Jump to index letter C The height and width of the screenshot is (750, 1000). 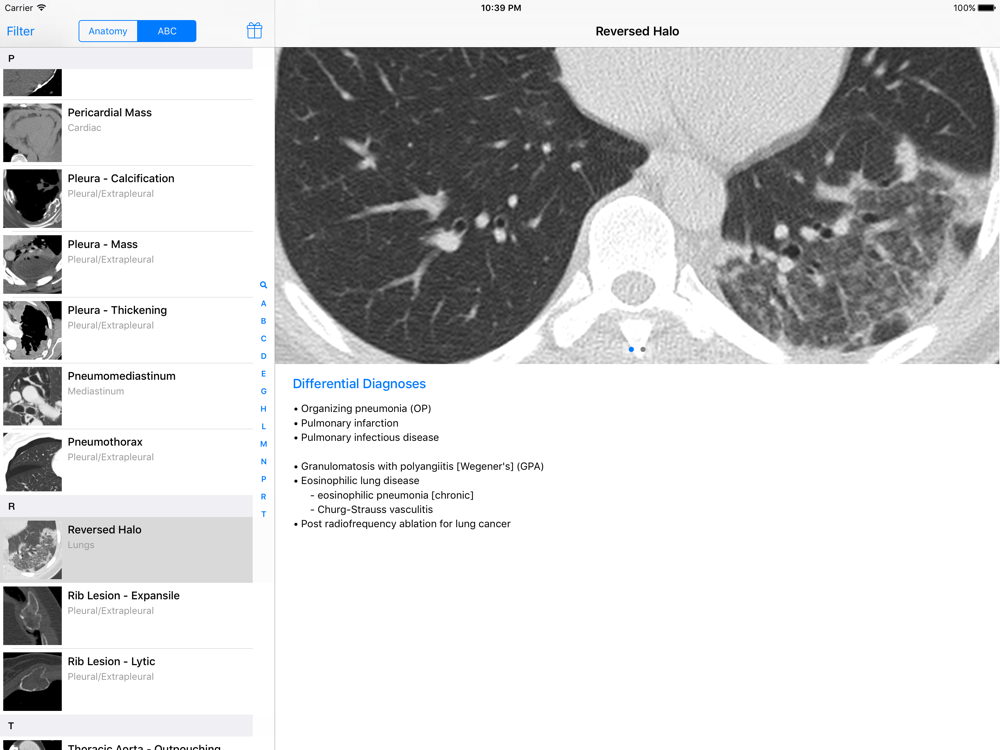click(263, 339)
